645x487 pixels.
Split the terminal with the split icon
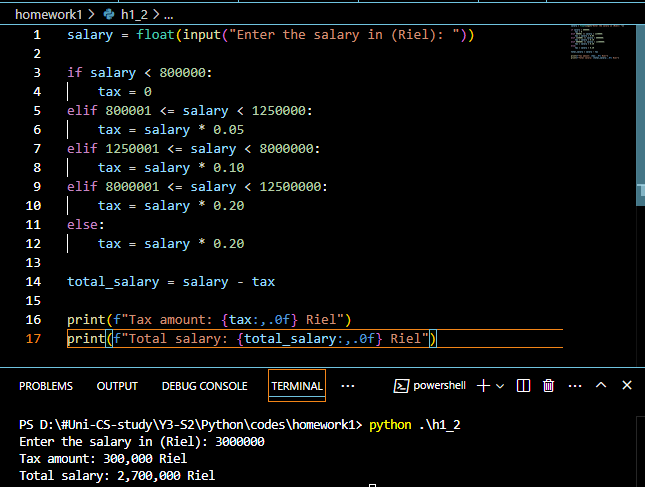[x=525, y=385]
